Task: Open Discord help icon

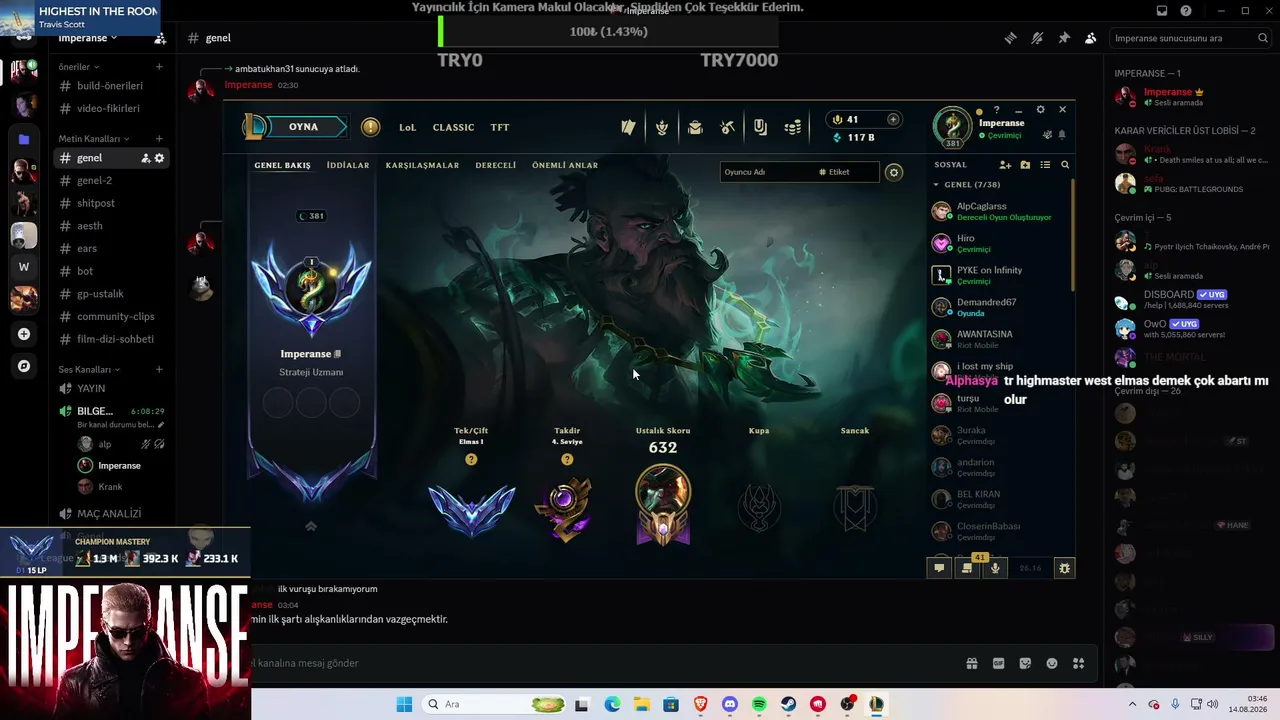Action: pos(1186,11)
